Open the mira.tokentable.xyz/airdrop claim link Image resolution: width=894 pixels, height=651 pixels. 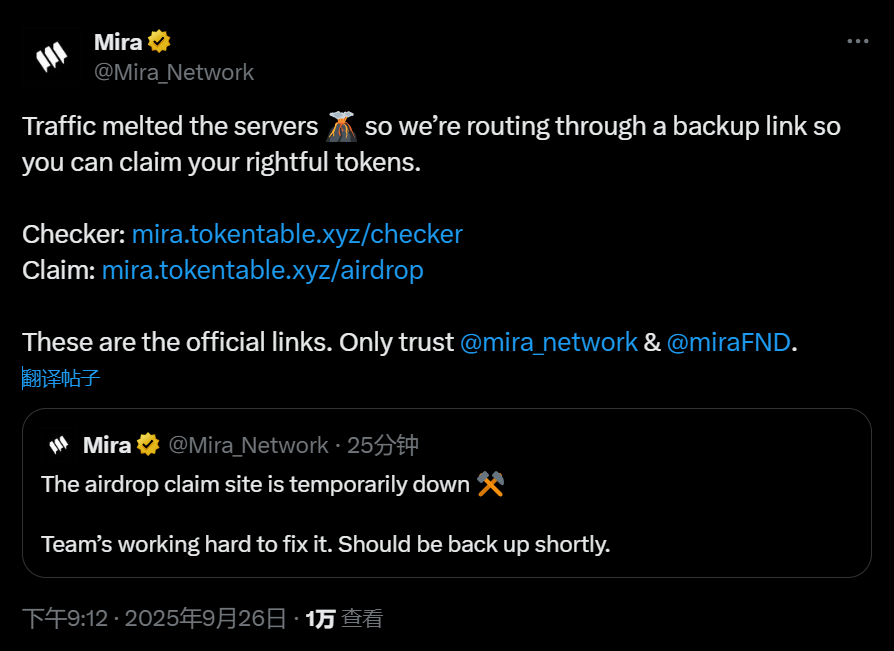pos(262,270)
